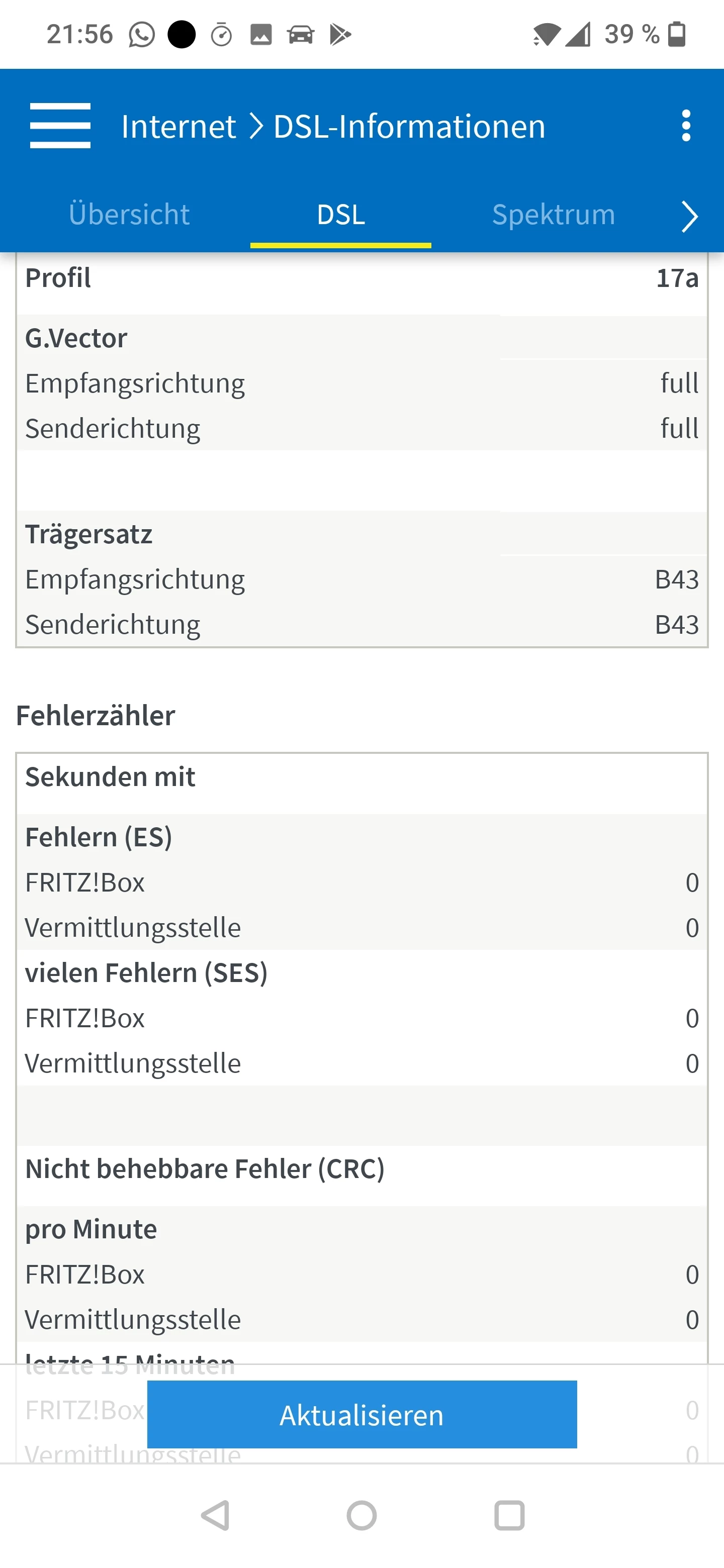
Task: Tap the timer icon in status bar
Action: click(221, 35)
